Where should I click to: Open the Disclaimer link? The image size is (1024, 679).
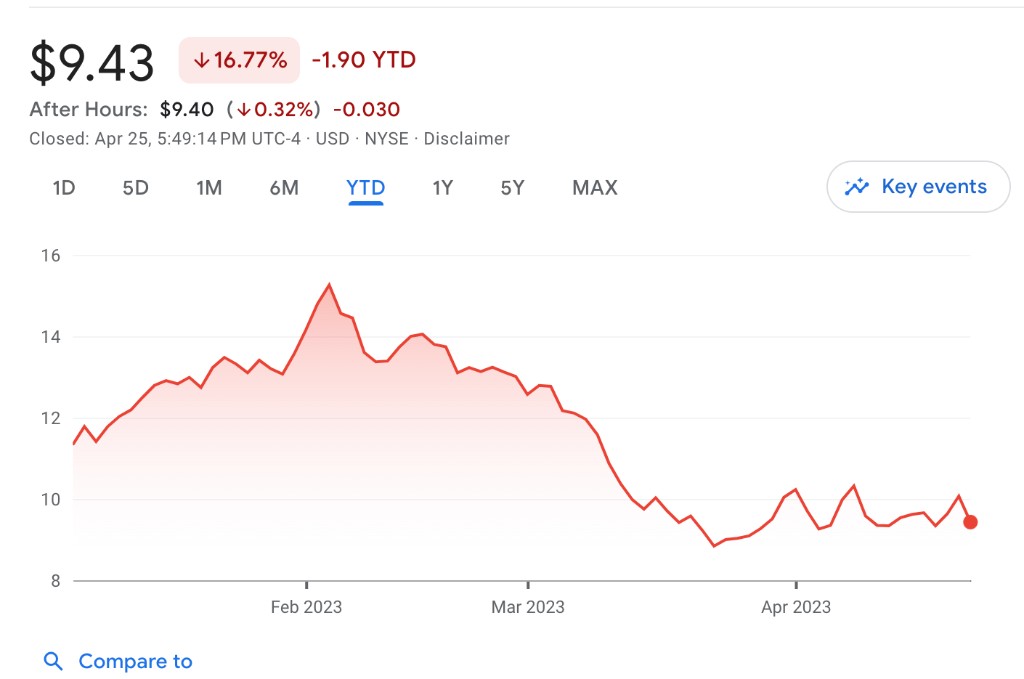(x=467, y=139)
